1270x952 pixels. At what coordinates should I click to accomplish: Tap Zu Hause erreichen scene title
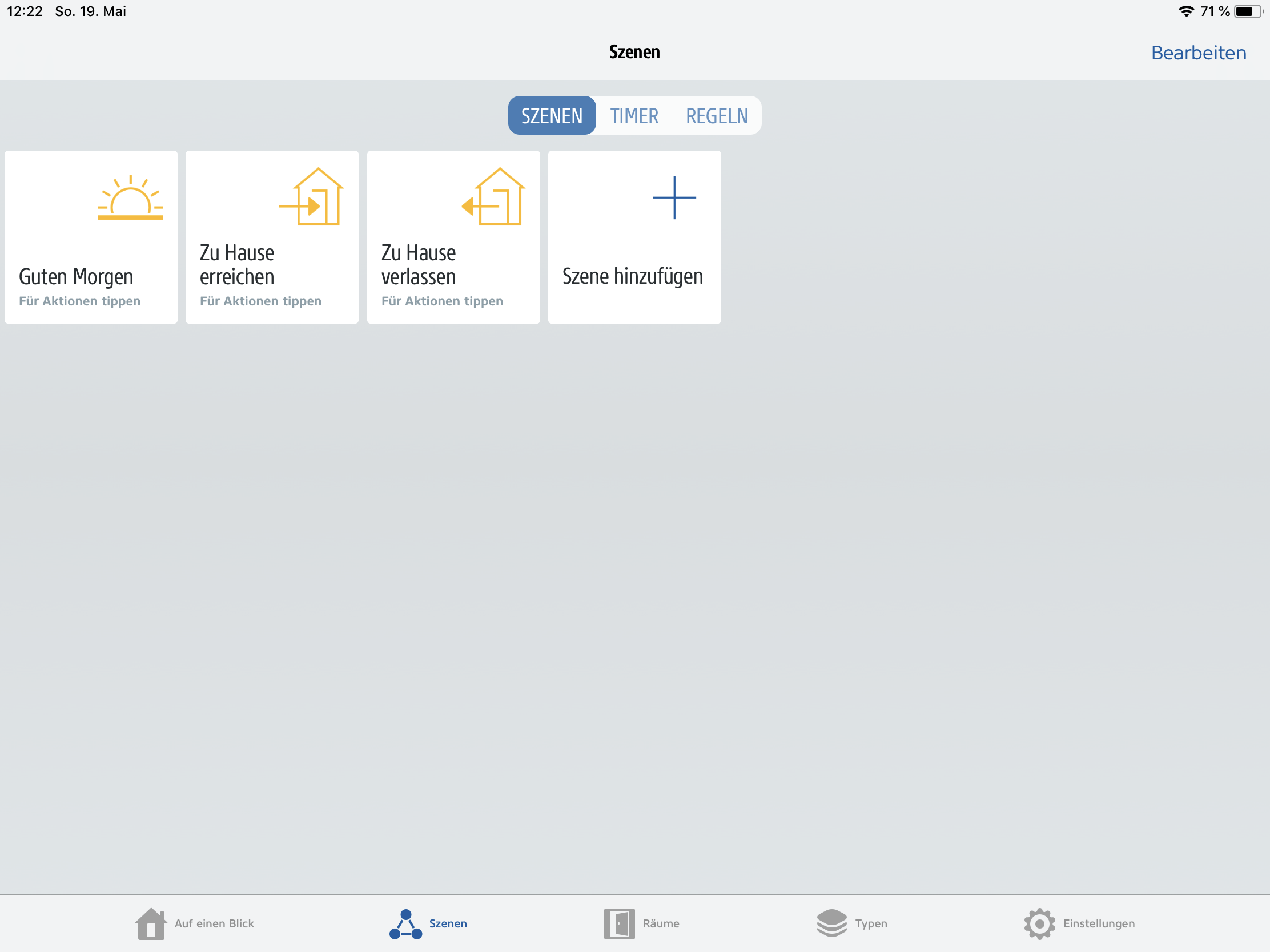pyautogui.click(x=236, y=265)
